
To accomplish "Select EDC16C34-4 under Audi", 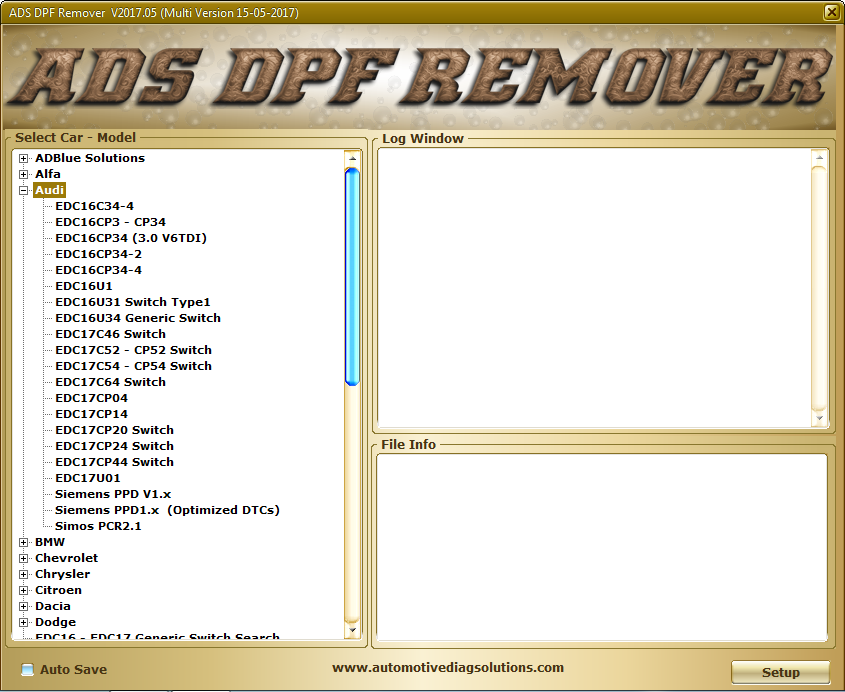I will (x=94, y=206).
